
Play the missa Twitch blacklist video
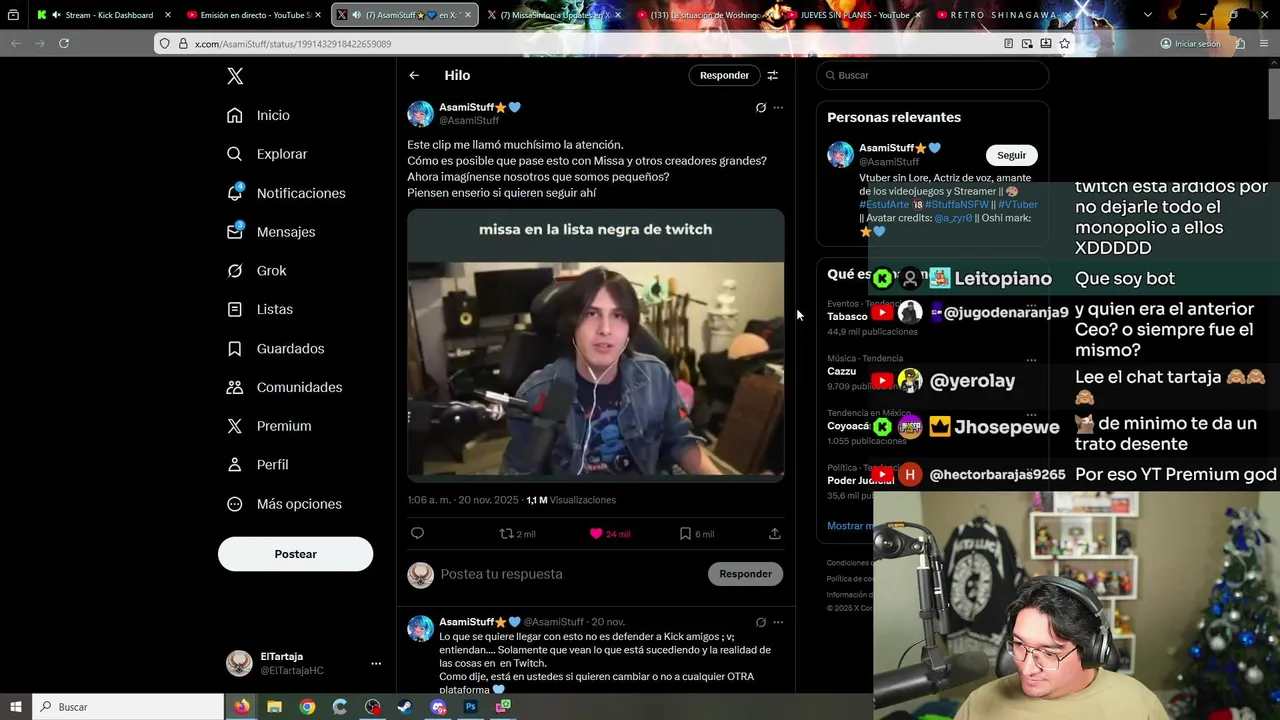click(596, 345)
